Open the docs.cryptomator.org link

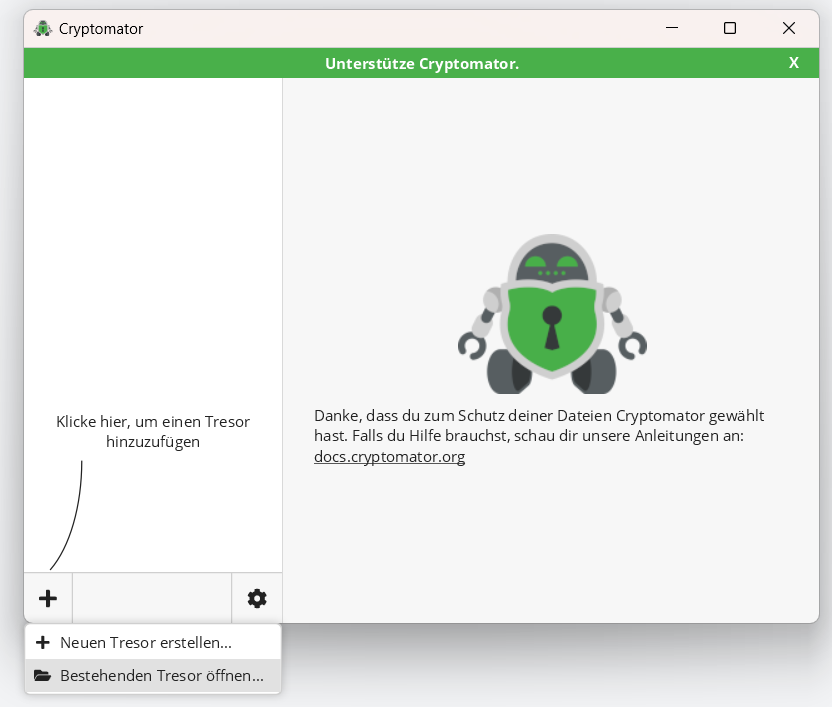389,456
